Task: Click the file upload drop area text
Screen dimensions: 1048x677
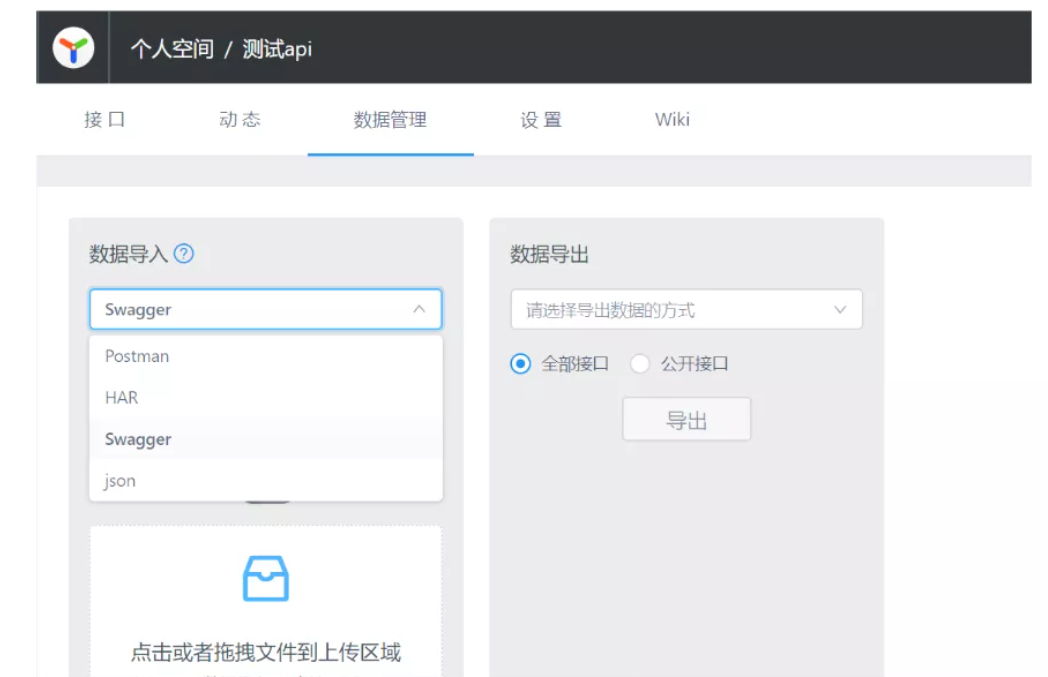Action: [x=266, y=653]
